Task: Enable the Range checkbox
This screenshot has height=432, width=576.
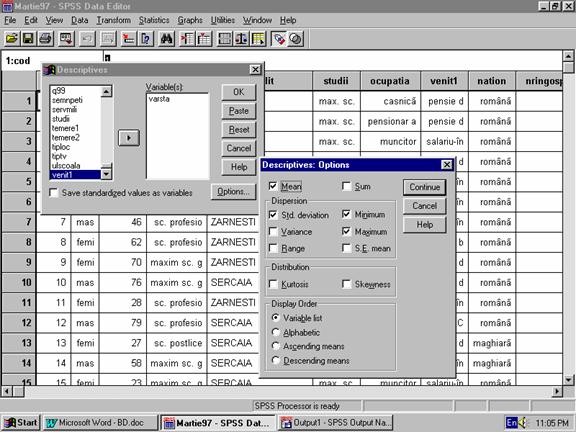Action: coord(273,248)
